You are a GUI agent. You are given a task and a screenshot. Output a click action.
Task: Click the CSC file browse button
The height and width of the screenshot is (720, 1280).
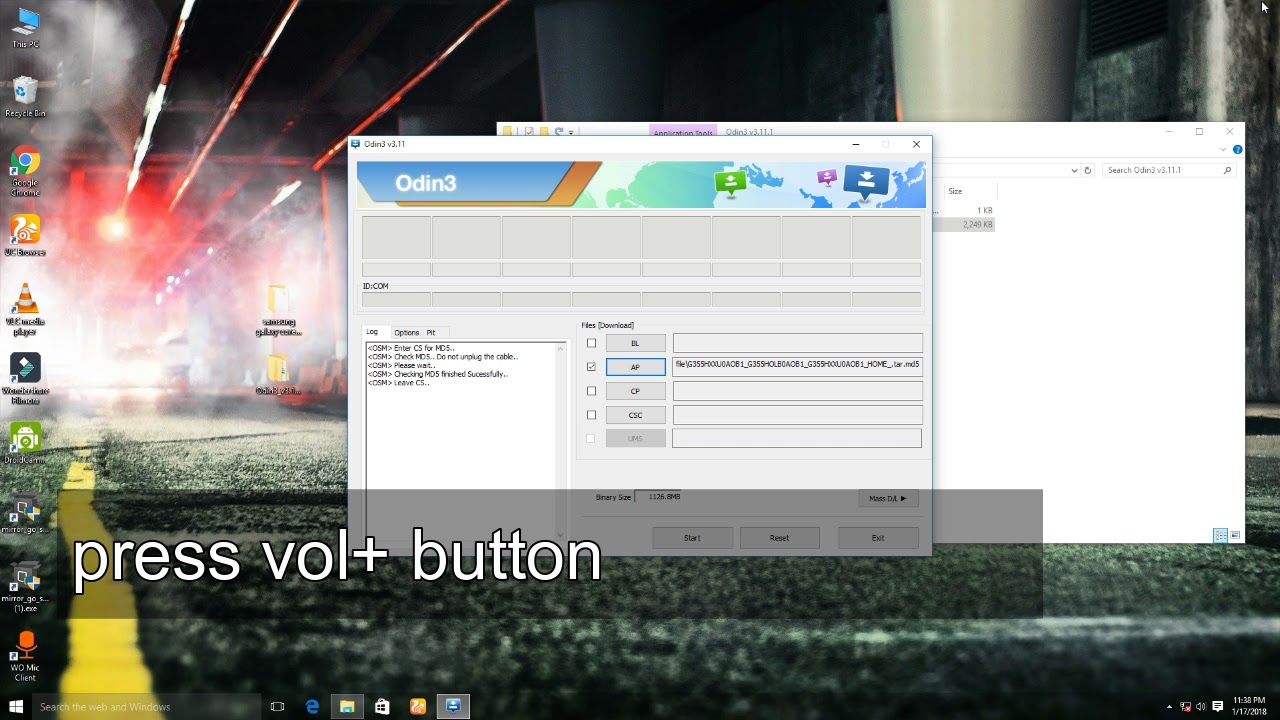click(635, 415)
